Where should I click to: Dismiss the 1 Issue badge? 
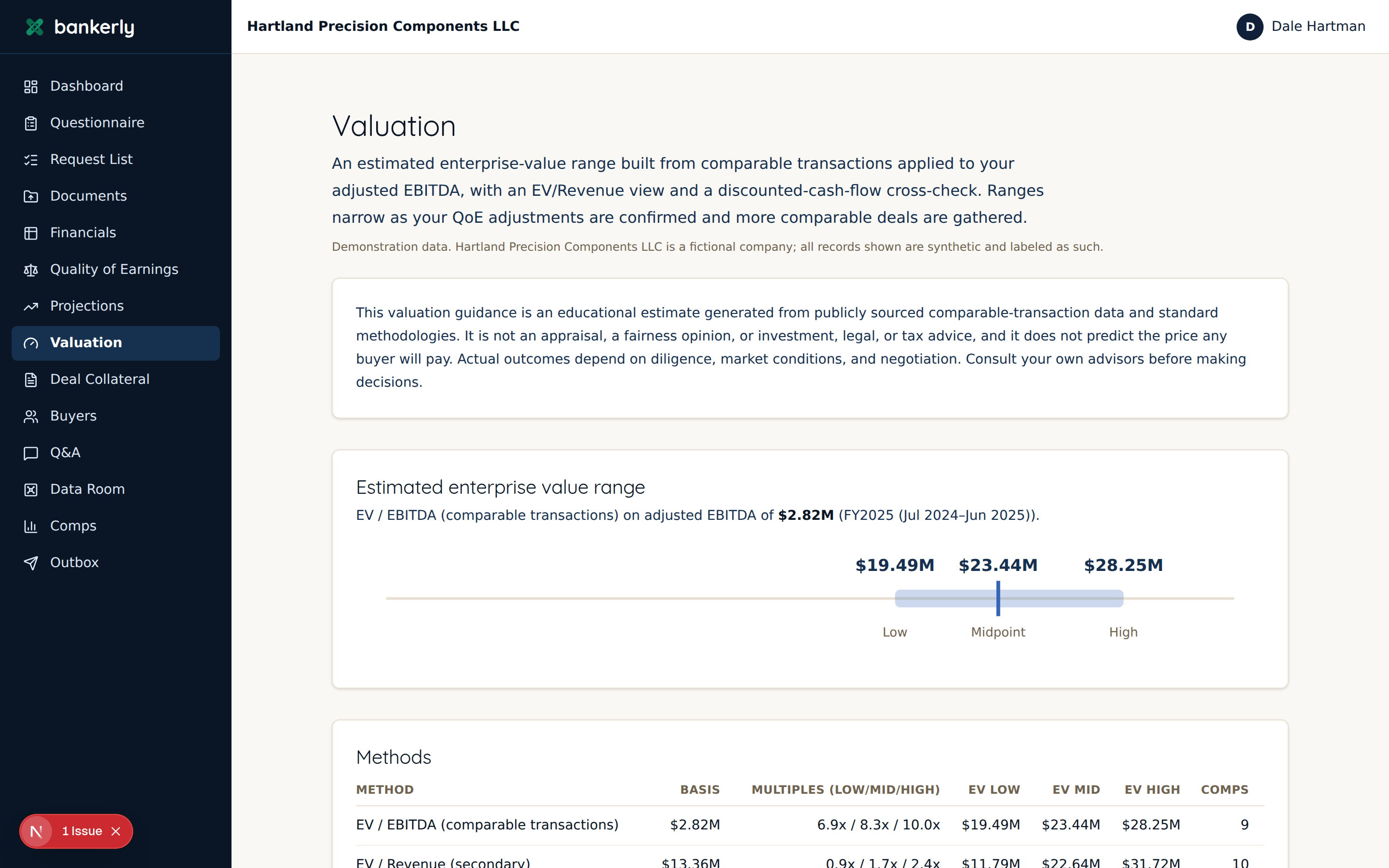(x=116, y=831)
